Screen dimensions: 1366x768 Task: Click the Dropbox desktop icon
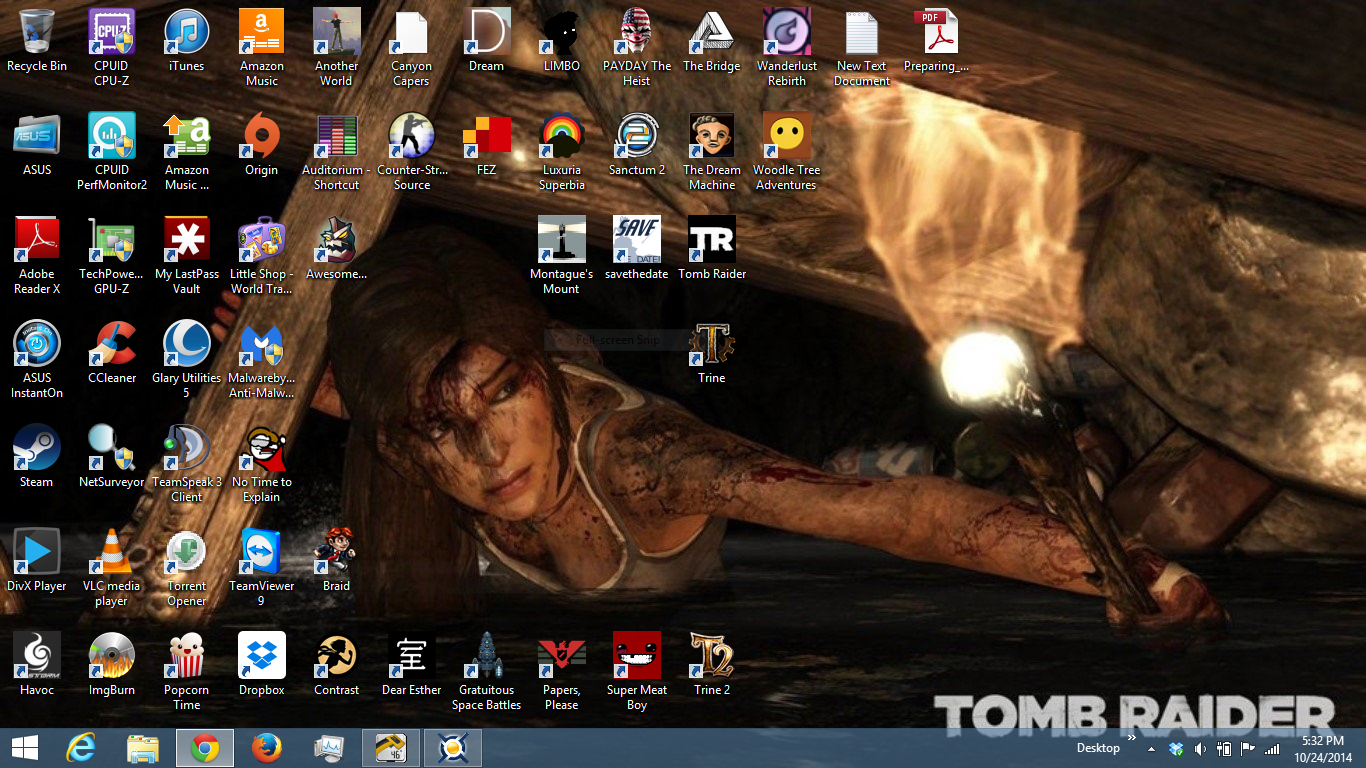262,656
